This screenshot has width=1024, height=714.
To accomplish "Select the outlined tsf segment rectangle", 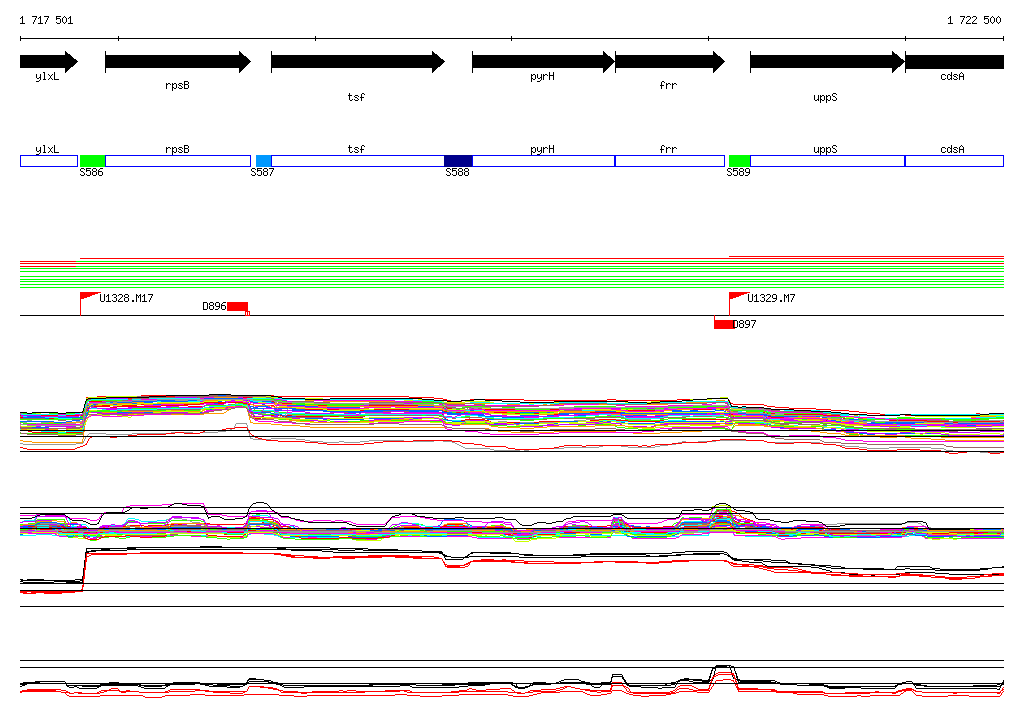I will click(x=358, y=161).
